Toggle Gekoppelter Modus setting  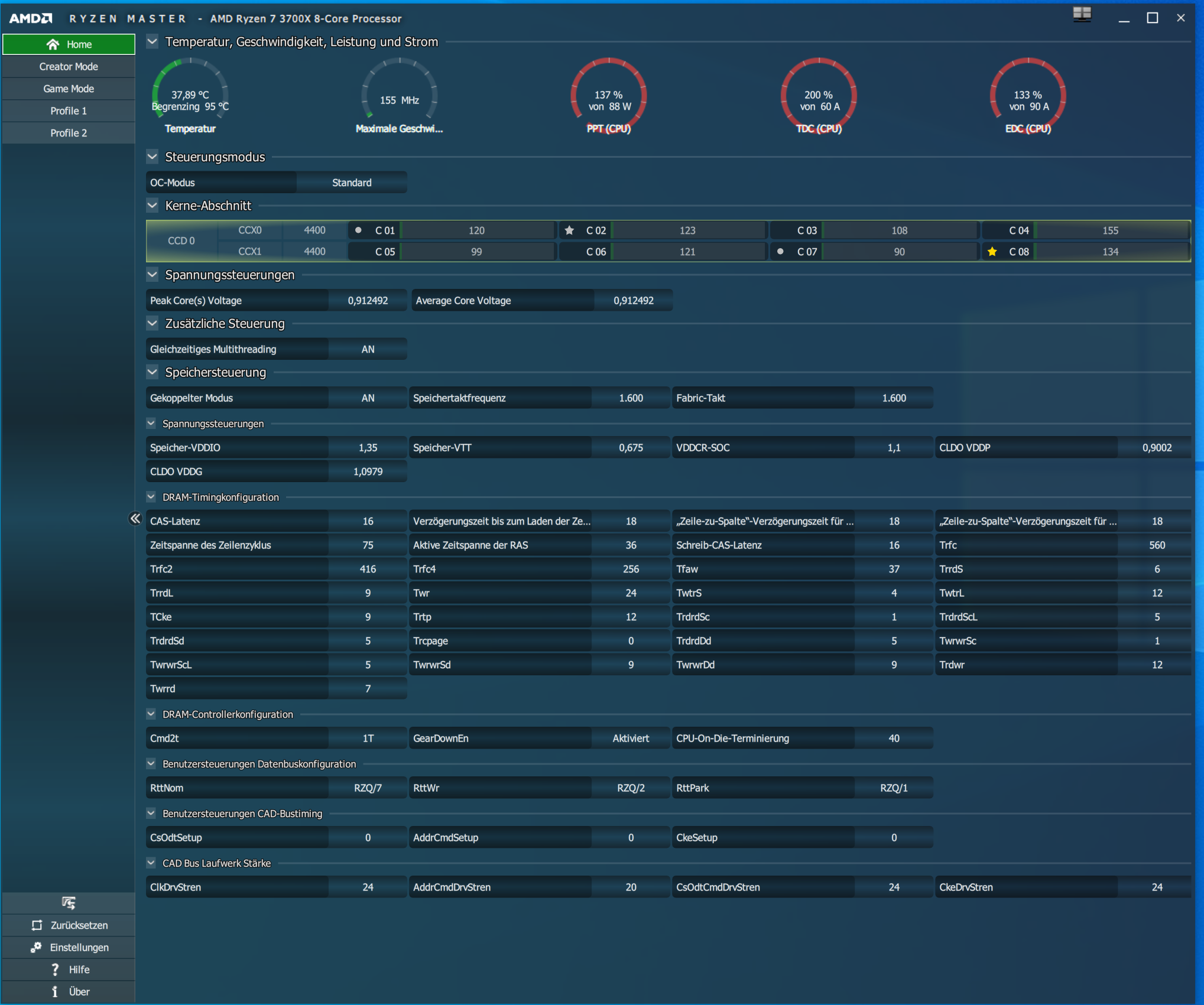(x=366, y=397)
